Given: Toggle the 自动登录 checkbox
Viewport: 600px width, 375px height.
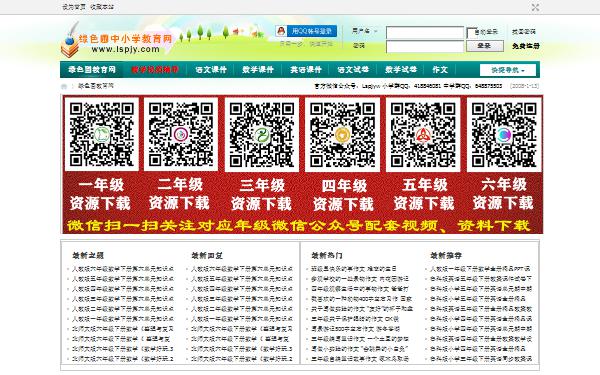Looking at the screenshot, I should 470,32.
